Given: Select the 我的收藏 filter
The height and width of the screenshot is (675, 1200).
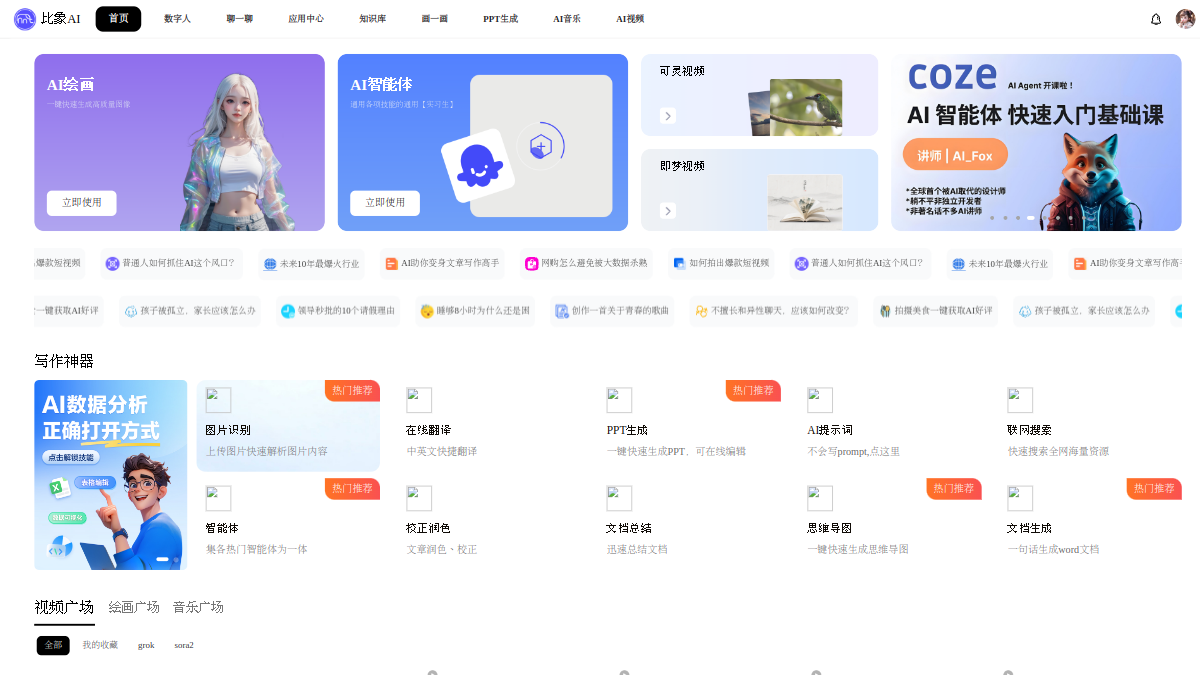Looking at the screenshot, I should [x=100, y=645].
